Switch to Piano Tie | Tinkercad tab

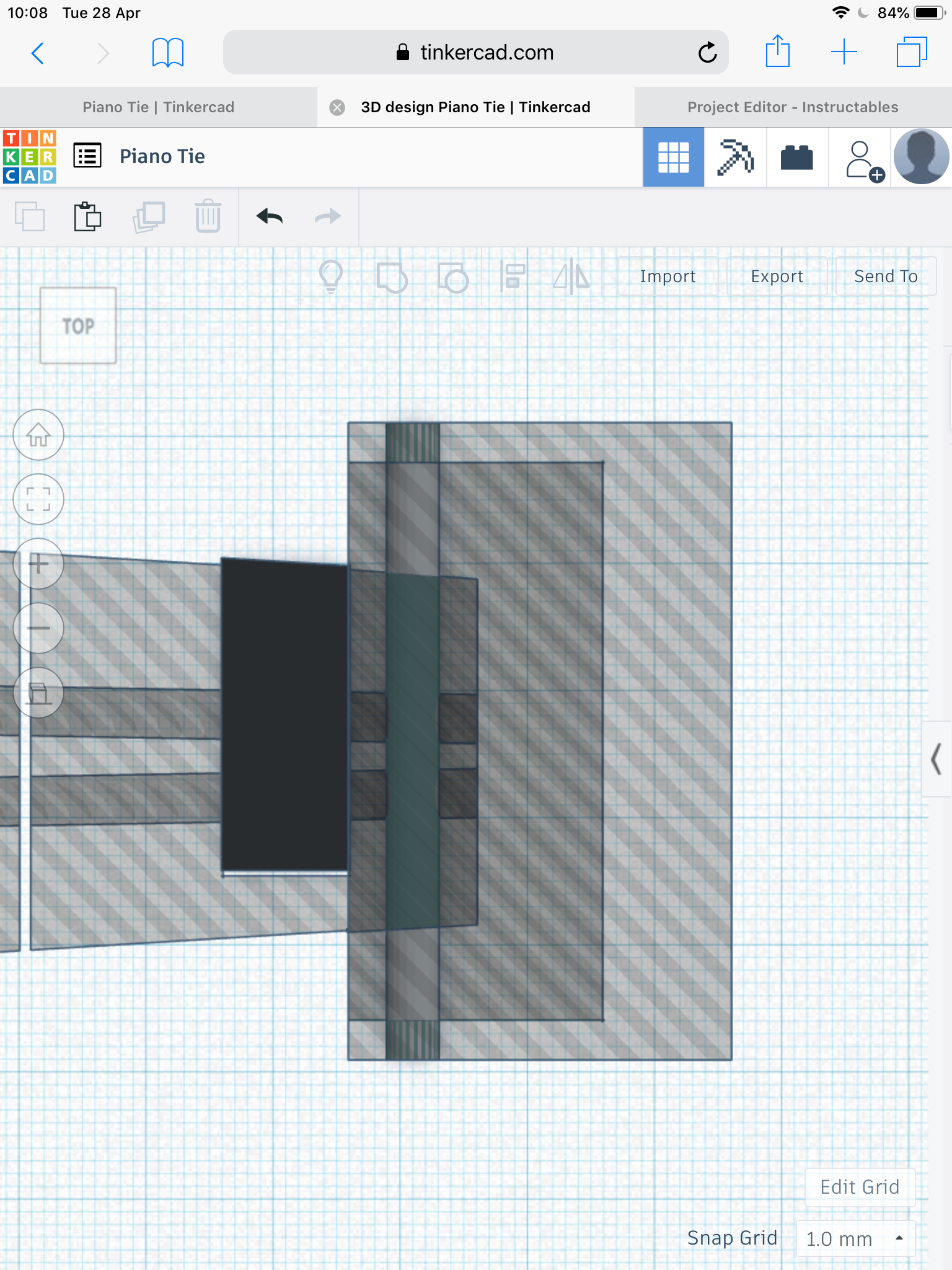coord(159,107)
